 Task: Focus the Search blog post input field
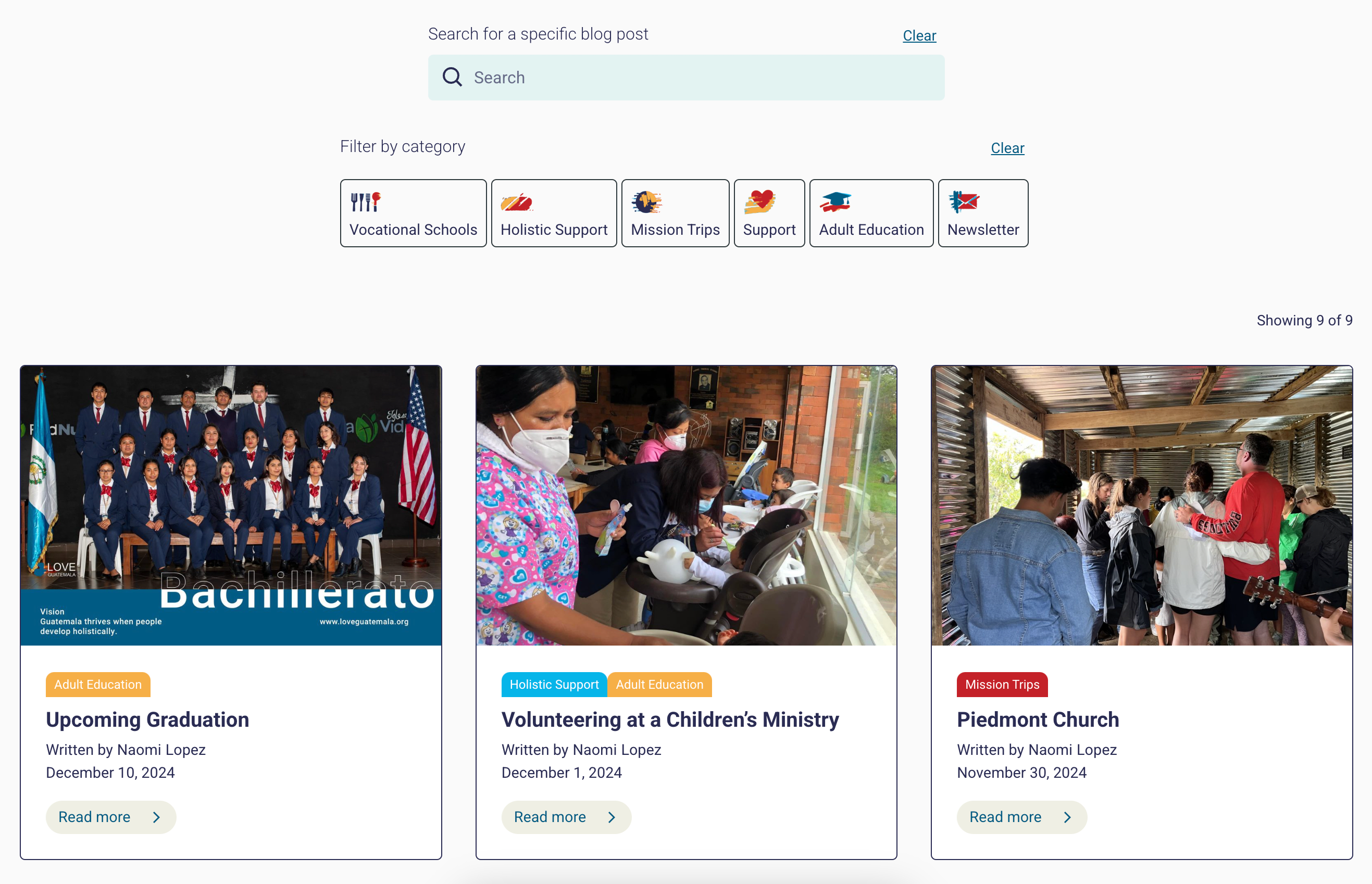coord(685,78)
